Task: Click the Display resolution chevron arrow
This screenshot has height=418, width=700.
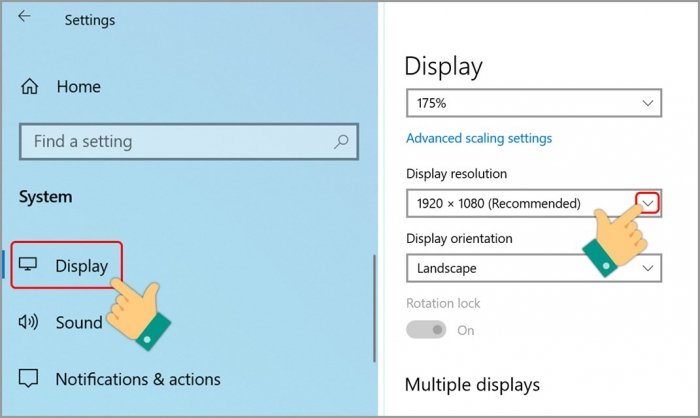Action: pyautogui.click(x=648, y=203)
